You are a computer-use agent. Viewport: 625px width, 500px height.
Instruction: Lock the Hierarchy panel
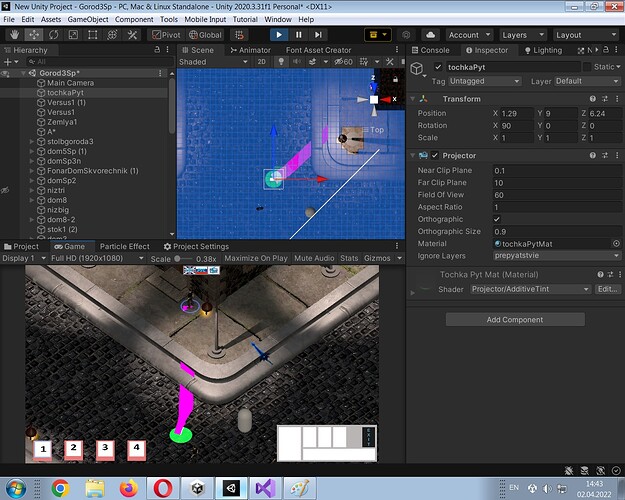[x=157, y=49]
